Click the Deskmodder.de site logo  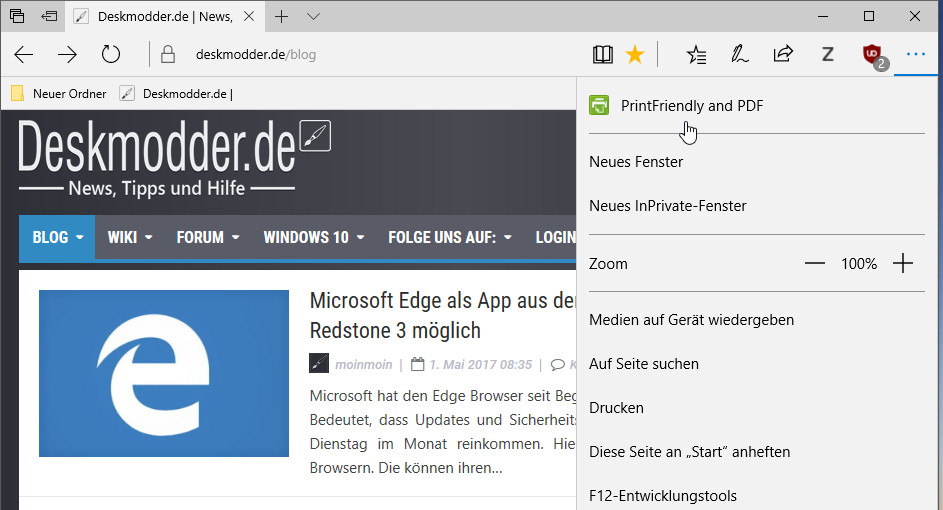pos(157,158)
